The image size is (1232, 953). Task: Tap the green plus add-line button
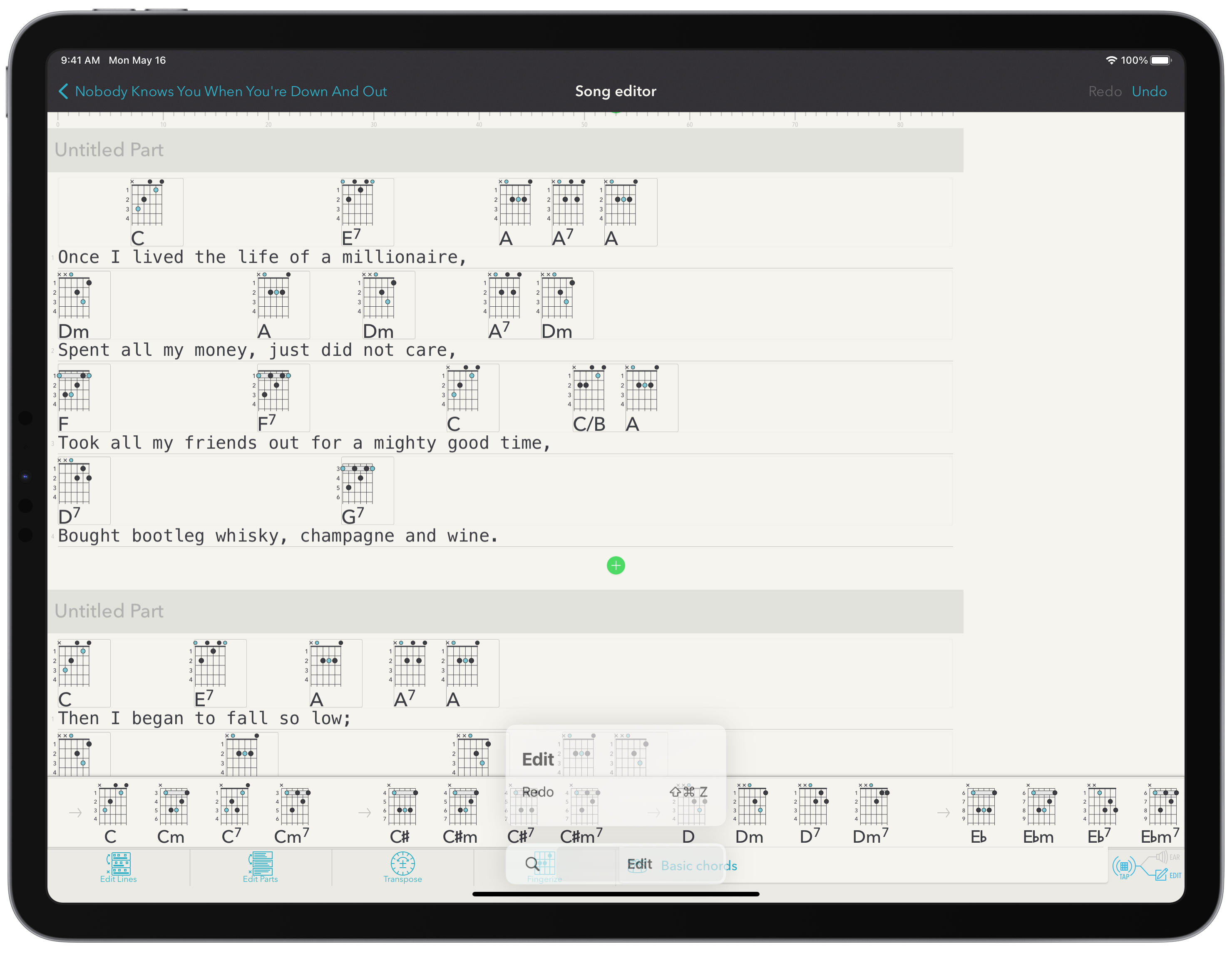tap(616, 565)
